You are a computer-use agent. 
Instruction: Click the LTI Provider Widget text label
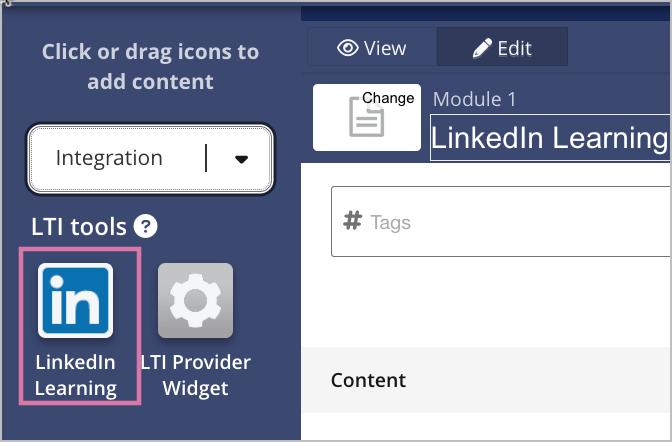click(195, 375)
